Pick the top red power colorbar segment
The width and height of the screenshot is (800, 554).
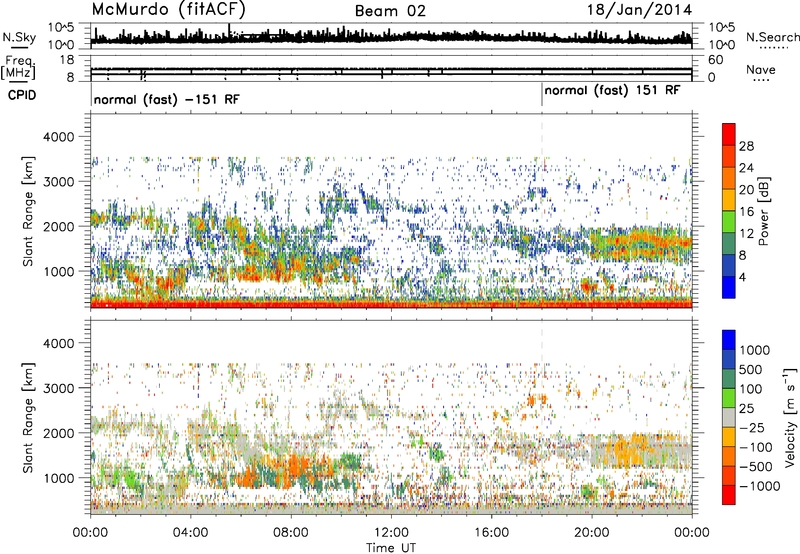pos(729,134)
